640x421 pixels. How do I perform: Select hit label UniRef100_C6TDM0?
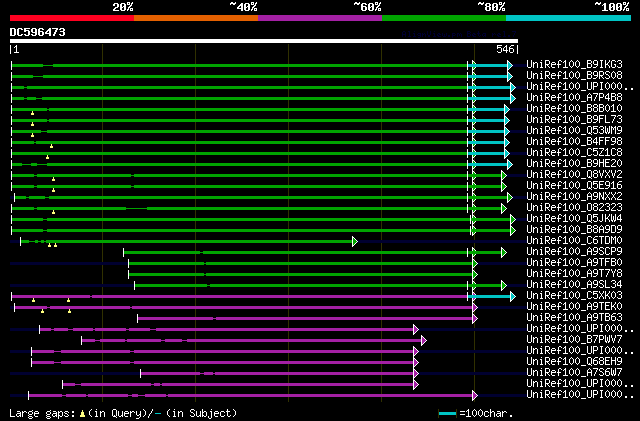point(574,241)
